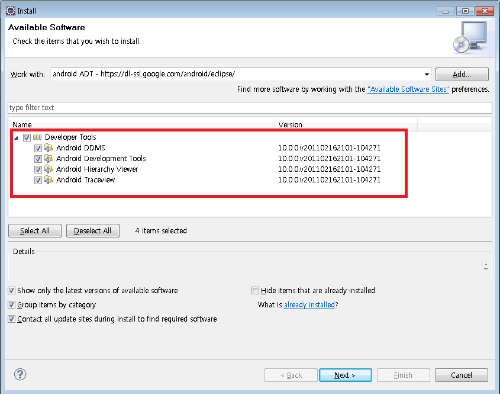Click the type filter text field
This screenshot has height=394, width=500.
click(x=250, y=108)
